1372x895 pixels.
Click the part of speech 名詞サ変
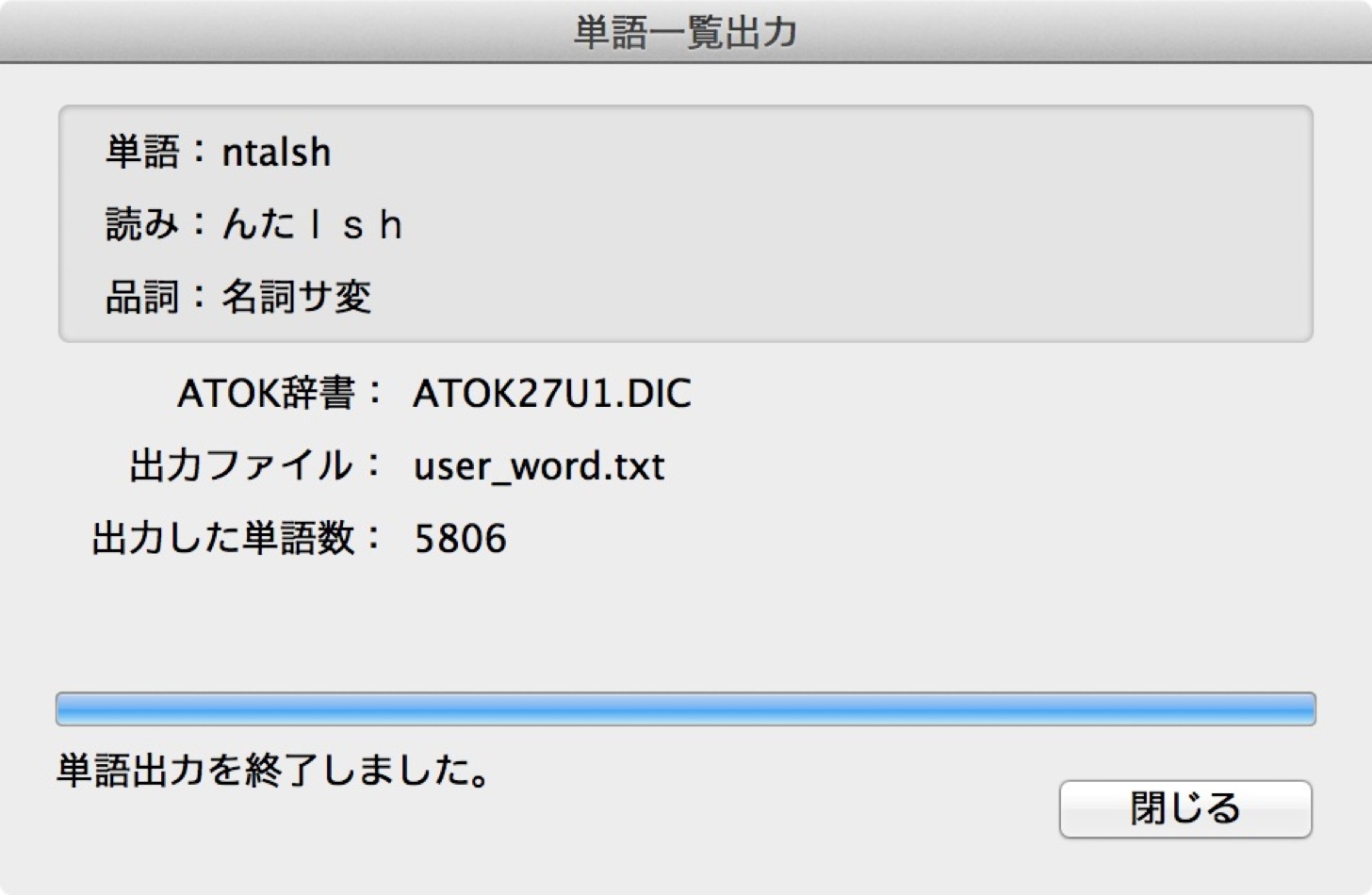(x=297, y=297)
